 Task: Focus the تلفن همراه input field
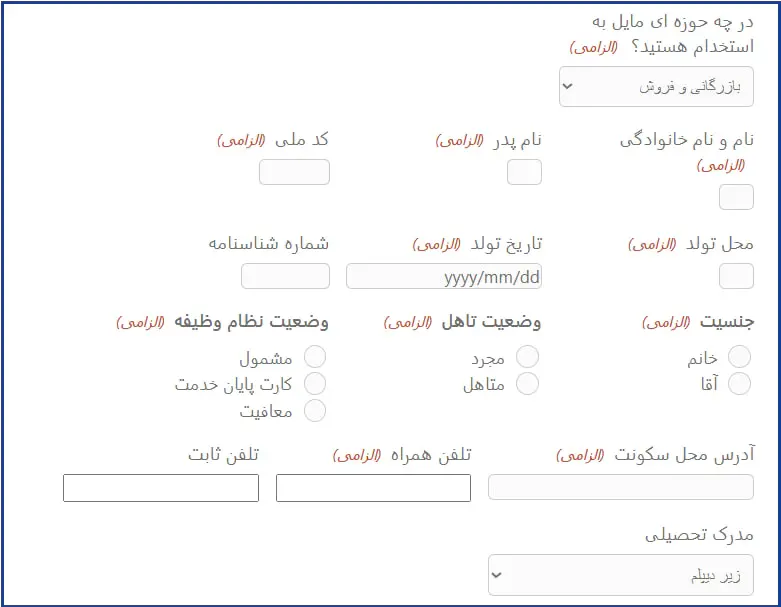click(373, 488)
